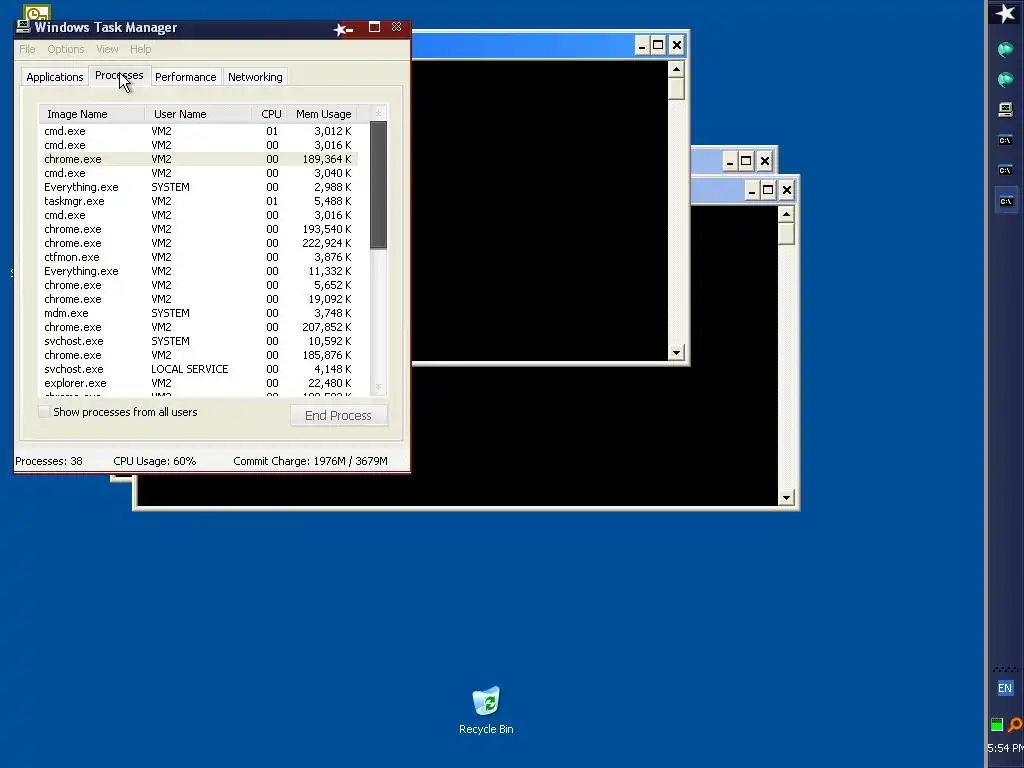Minimize the console window beside Task Manager

pos(641,45)
